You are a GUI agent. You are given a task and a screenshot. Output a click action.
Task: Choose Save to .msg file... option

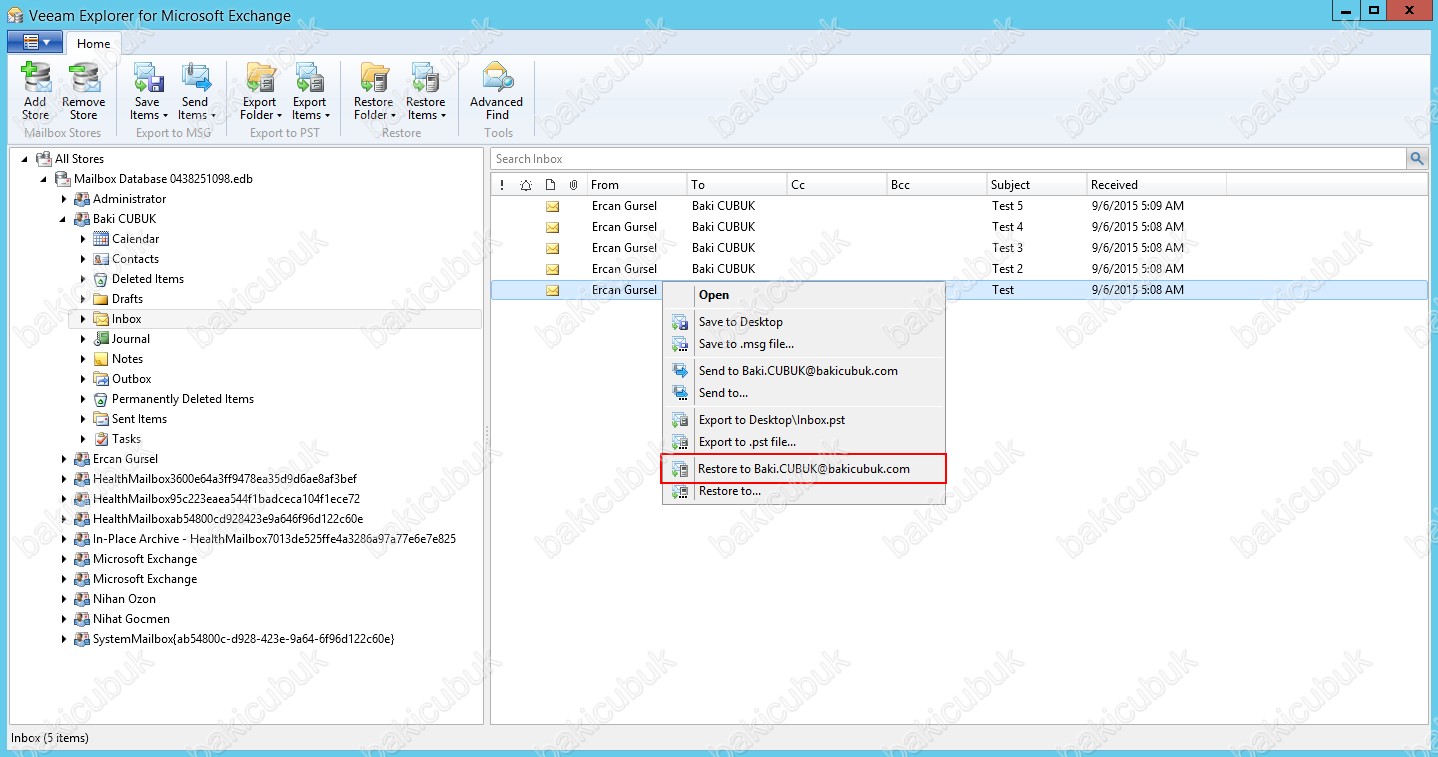[x=804, y=344]
